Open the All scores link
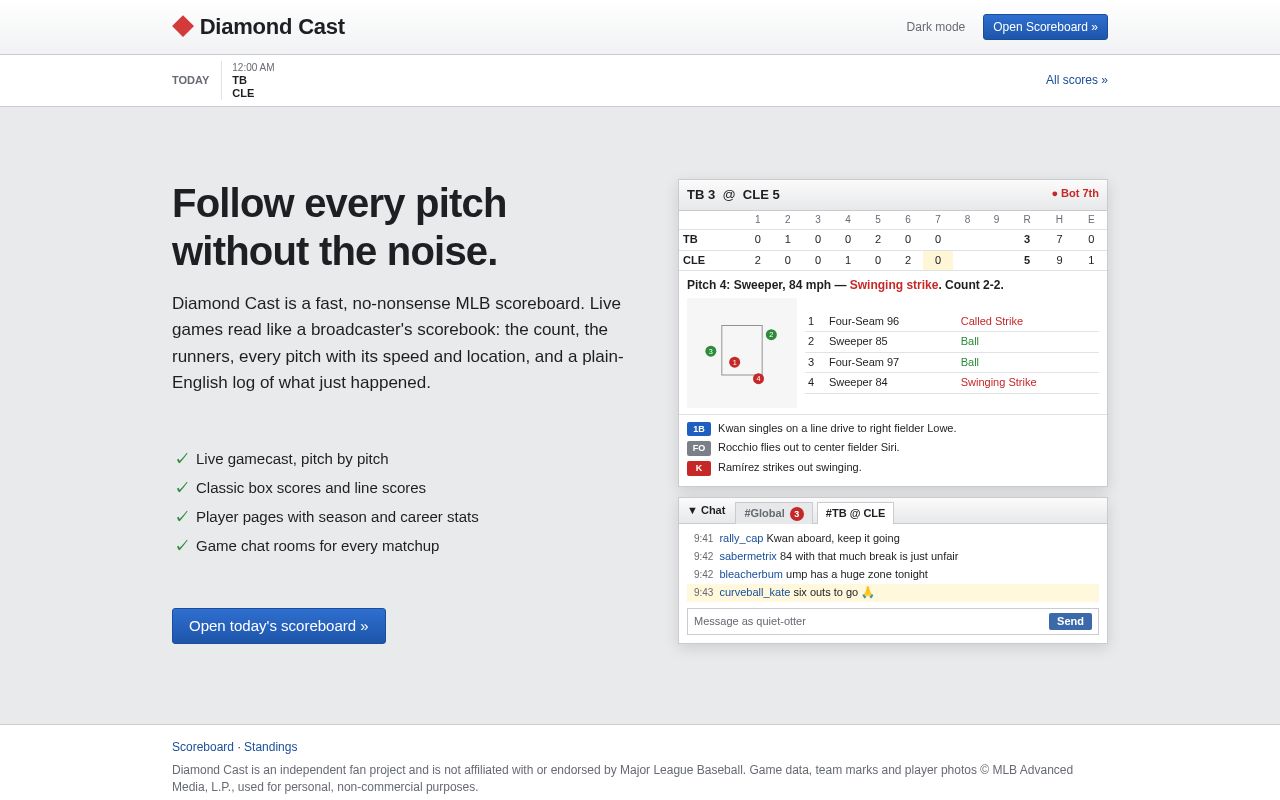 click(1077, 80)
